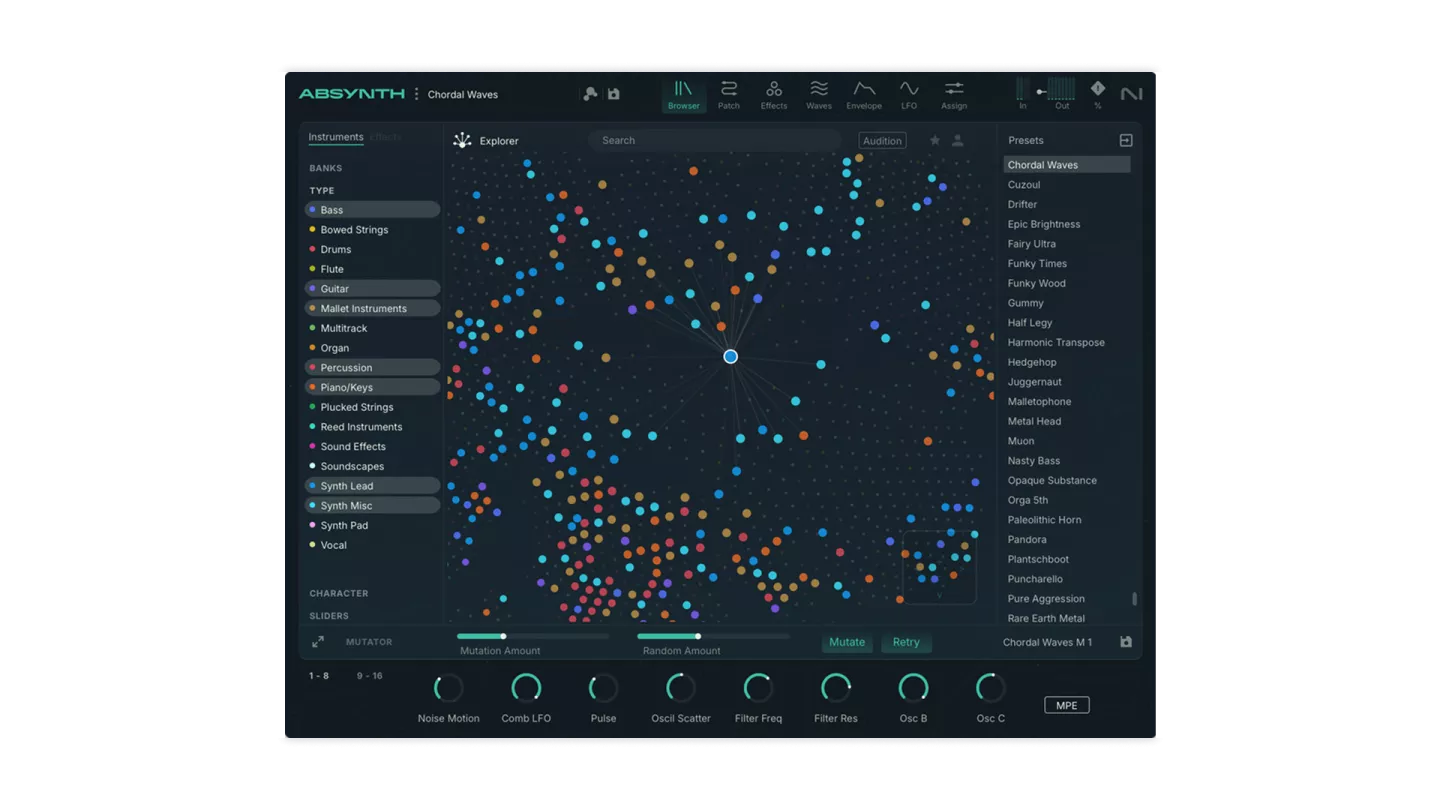Switch to the Instruments tab
1440x810 pixels.
pyautogui.click(x=336, y=137)
